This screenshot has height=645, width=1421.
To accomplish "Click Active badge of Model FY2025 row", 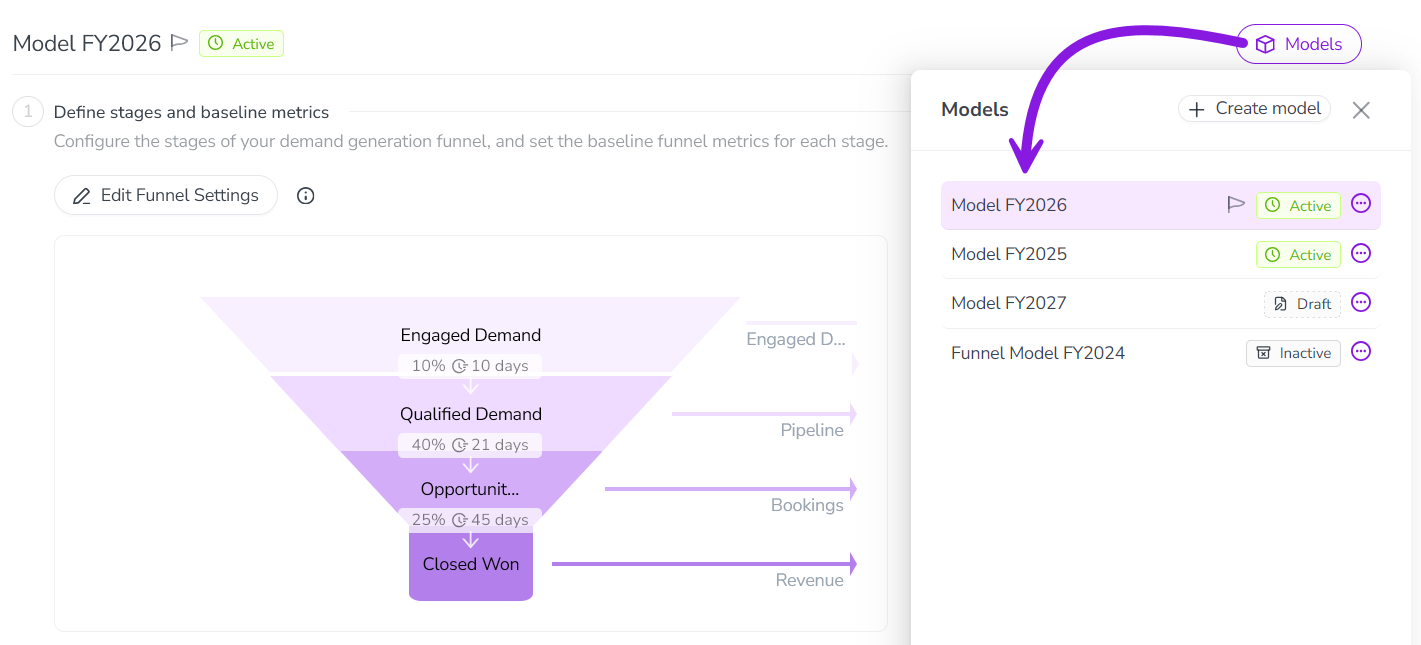I will click(x=1298, y=254).
